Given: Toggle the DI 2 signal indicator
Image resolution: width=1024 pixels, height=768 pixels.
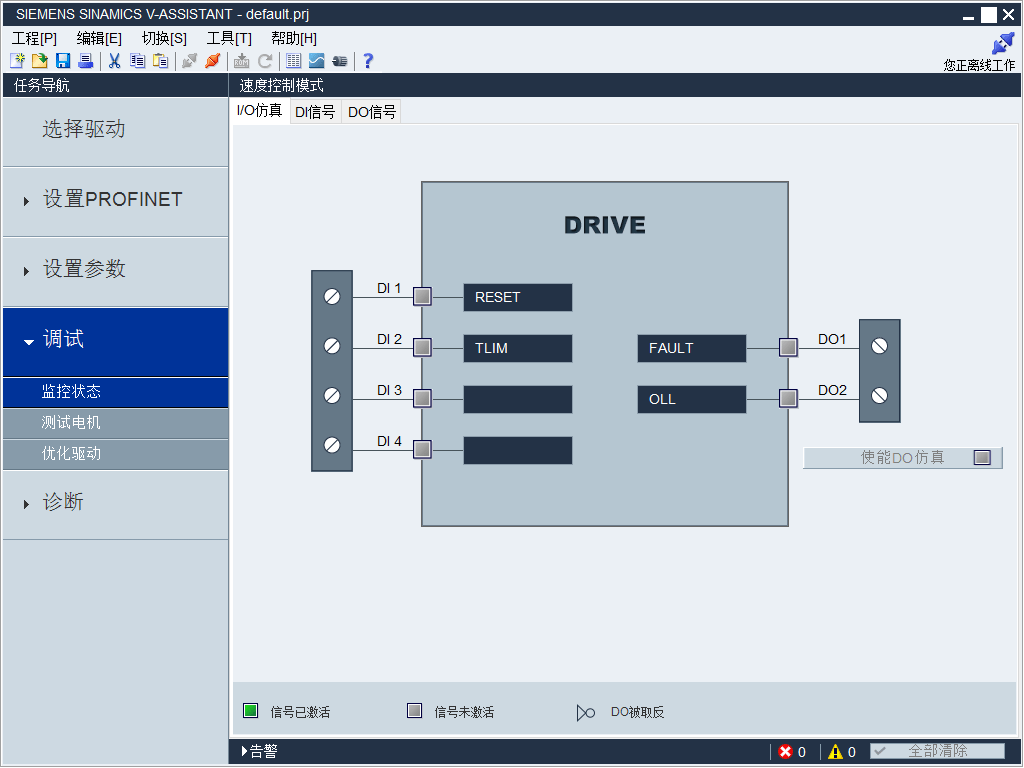Looking at the screenshot, I should pos(423,347).
